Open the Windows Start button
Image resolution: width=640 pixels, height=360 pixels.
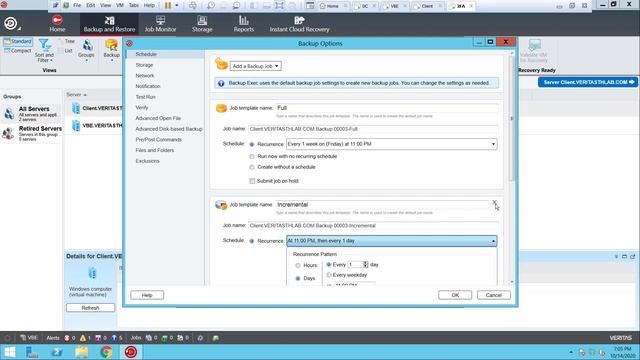point(9,352)
